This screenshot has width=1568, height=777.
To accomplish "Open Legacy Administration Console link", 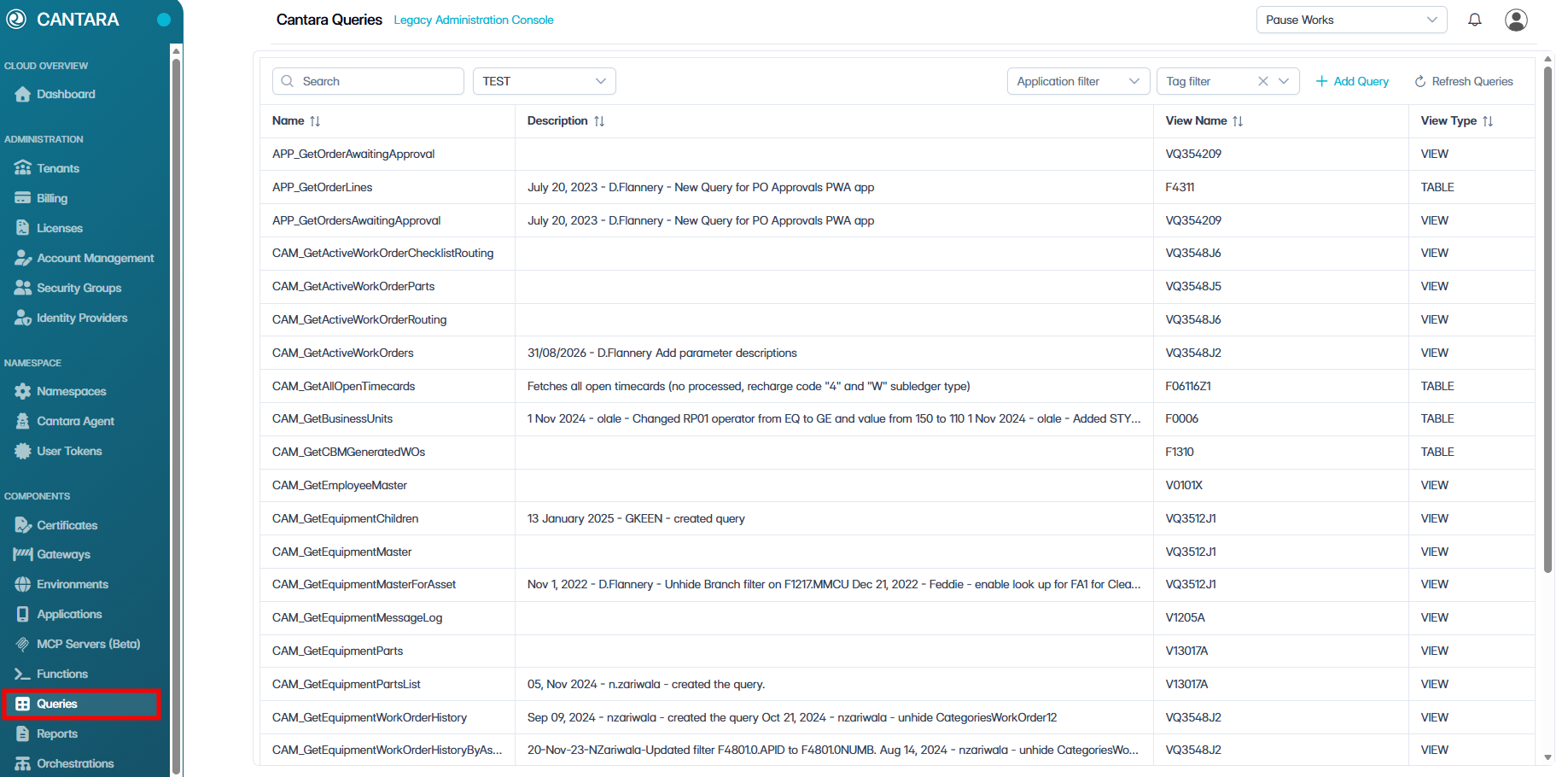I will point(474,20).
